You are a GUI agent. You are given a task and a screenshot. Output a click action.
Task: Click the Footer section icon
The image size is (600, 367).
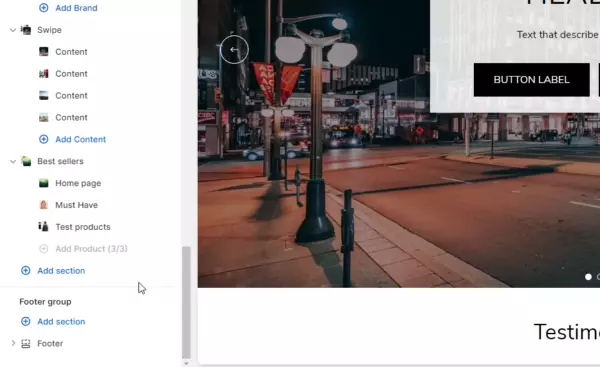click(x=26, y=344)
